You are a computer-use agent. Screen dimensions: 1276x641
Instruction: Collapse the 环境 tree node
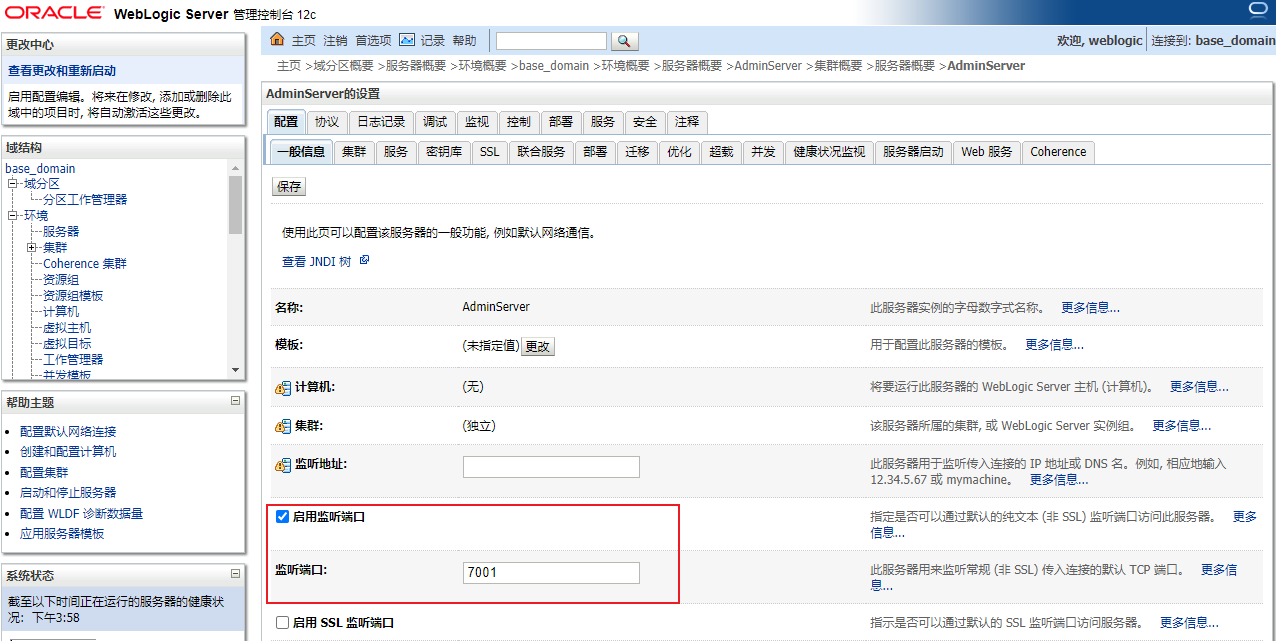[13, 216]
